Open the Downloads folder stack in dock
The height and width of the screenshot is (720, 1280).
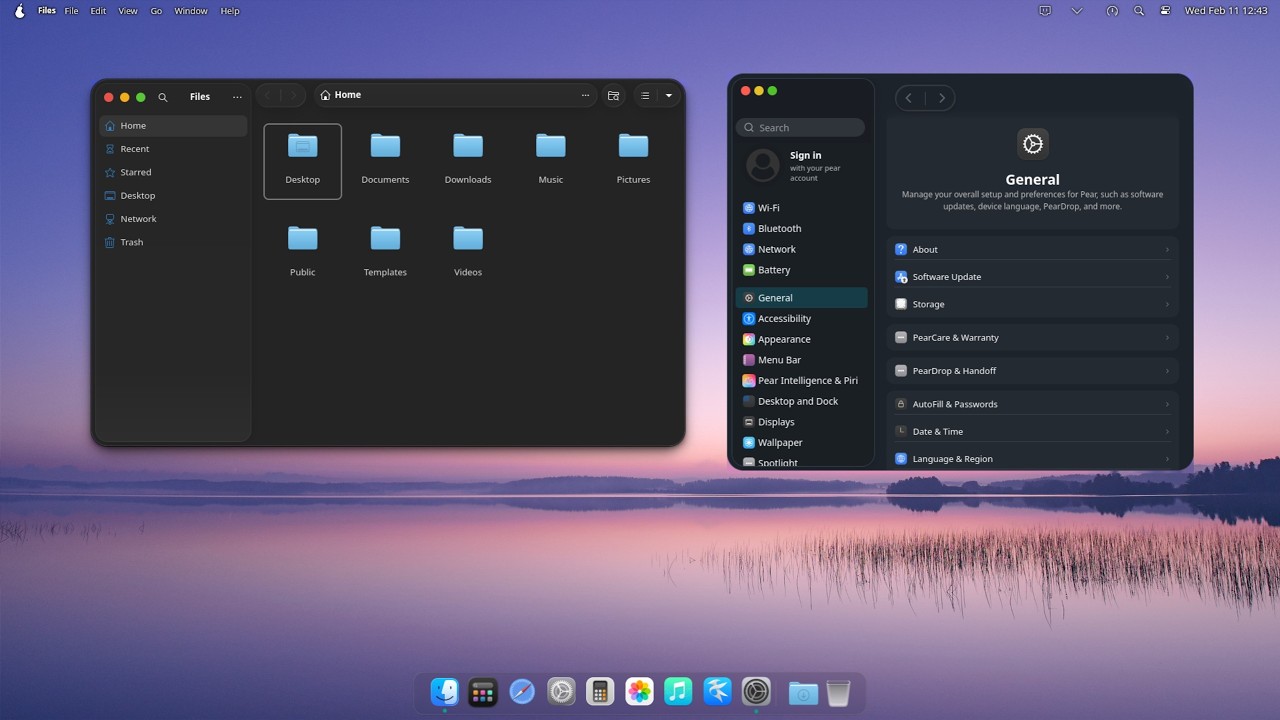(x=803, y=692)
